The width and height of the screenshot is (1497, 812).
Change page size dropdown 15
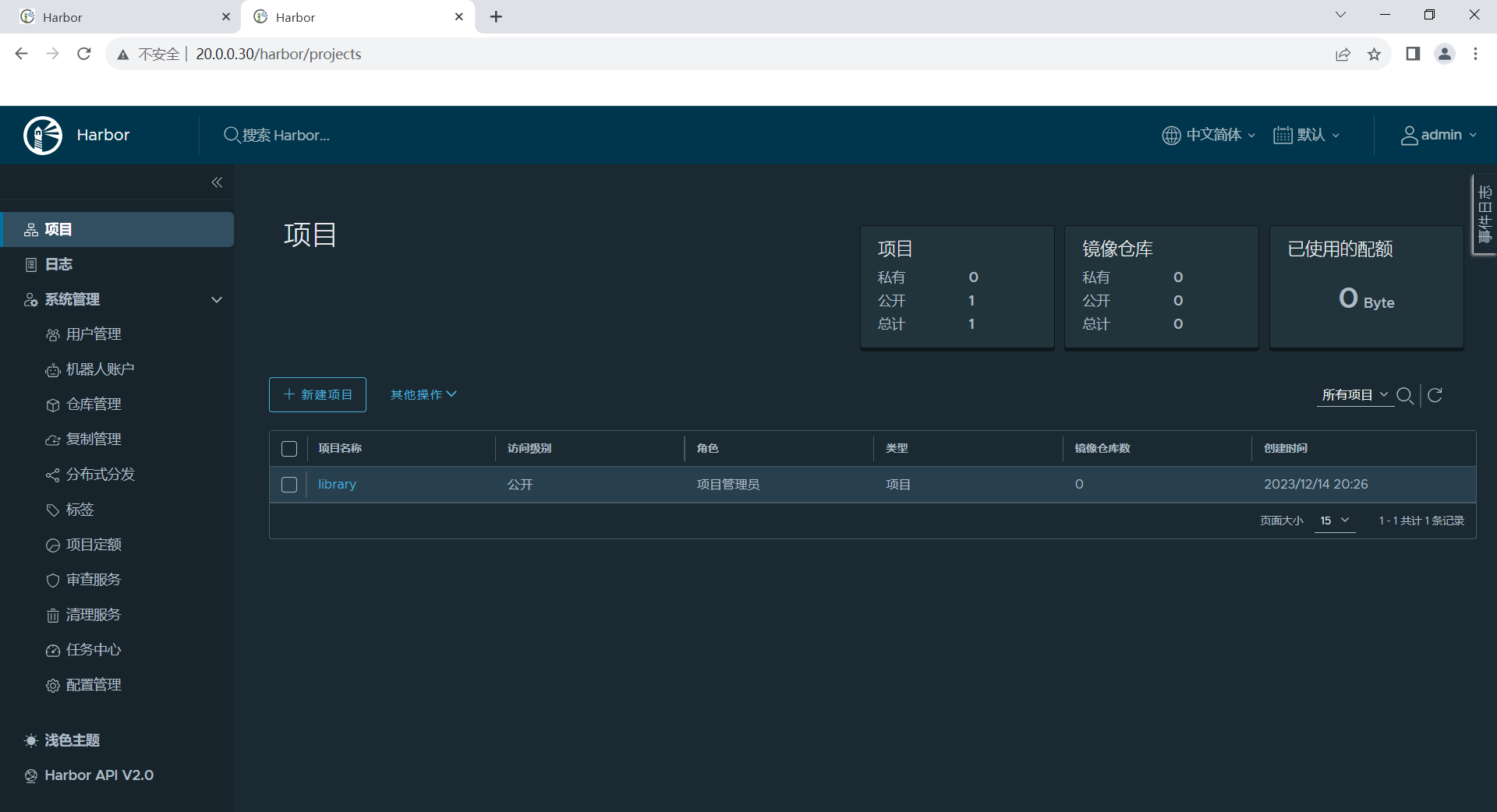1335,521
